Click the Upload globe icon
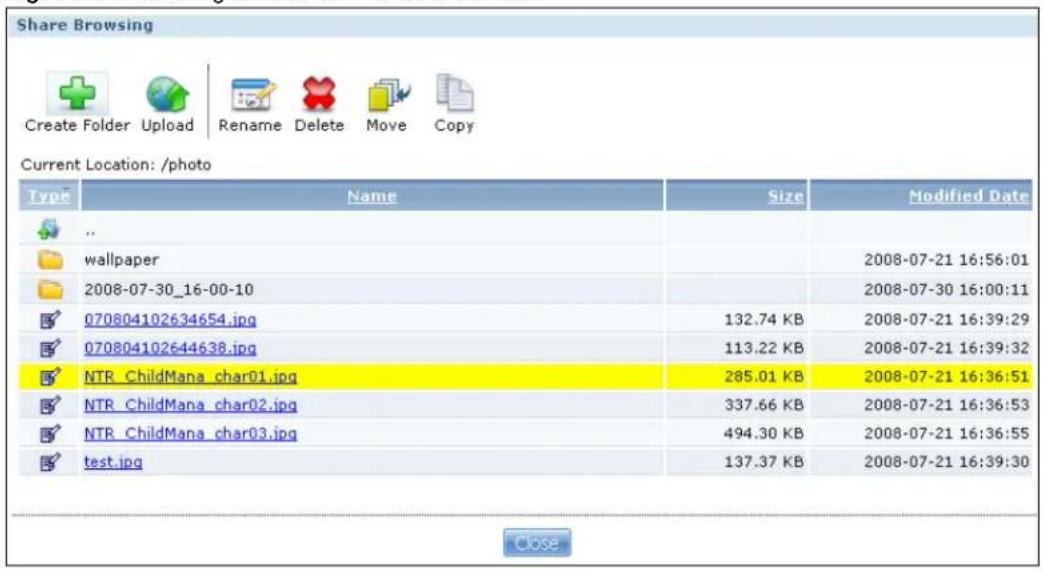1043x571 pixels. pyautogui.click(x=168, y=94)
